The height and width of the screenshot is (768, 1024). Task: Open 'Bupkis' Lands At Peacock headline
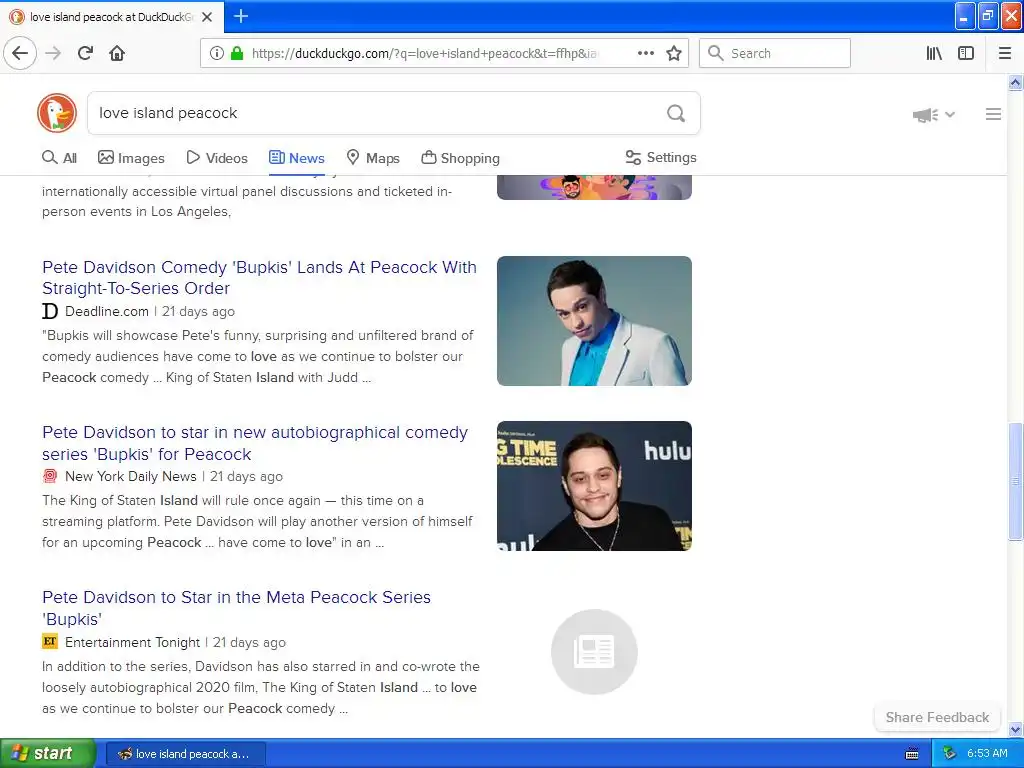tap(259, 278)
